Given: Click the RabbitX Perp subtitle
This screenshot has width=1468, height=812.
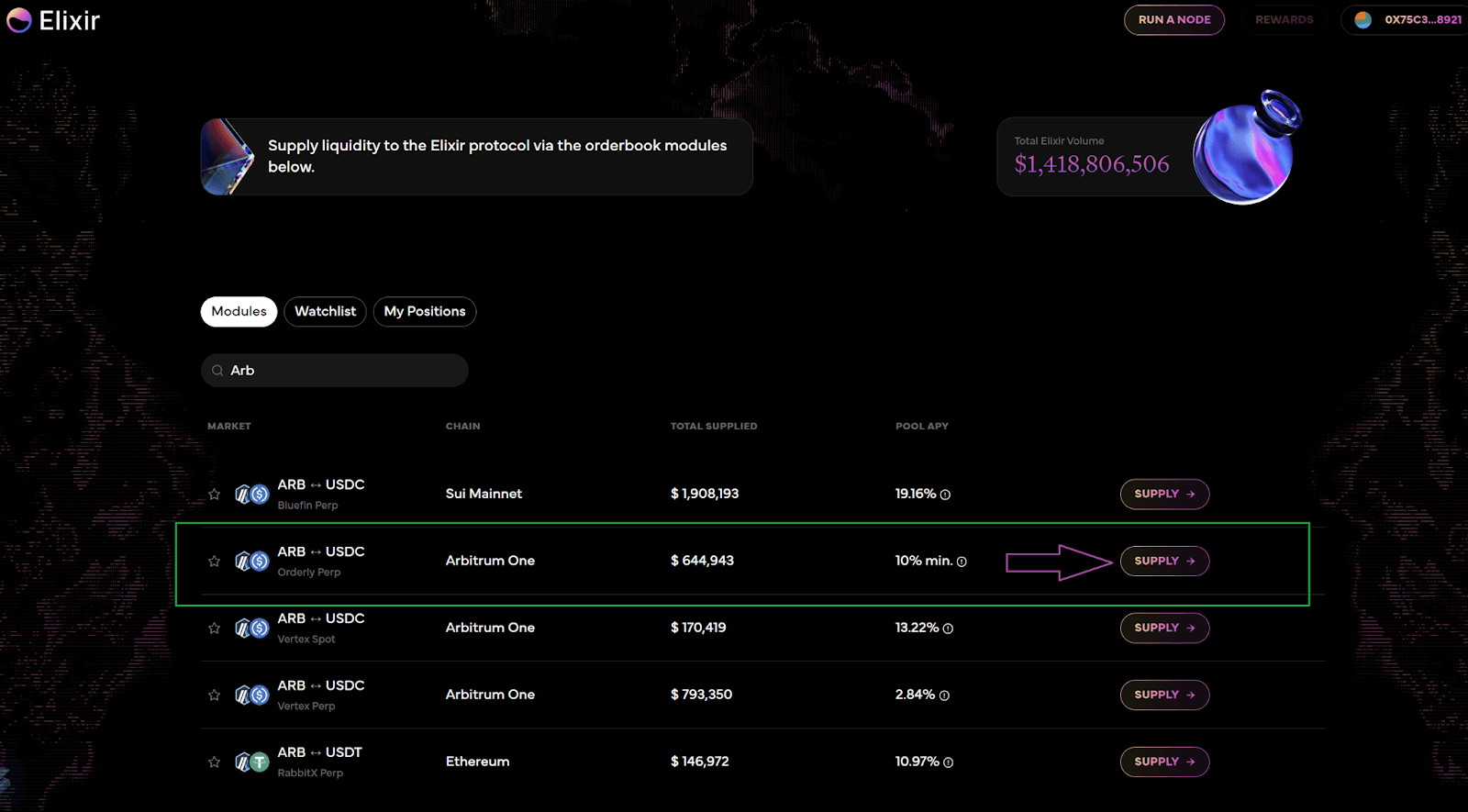Looking at the screenshot, I should (310, 773).
